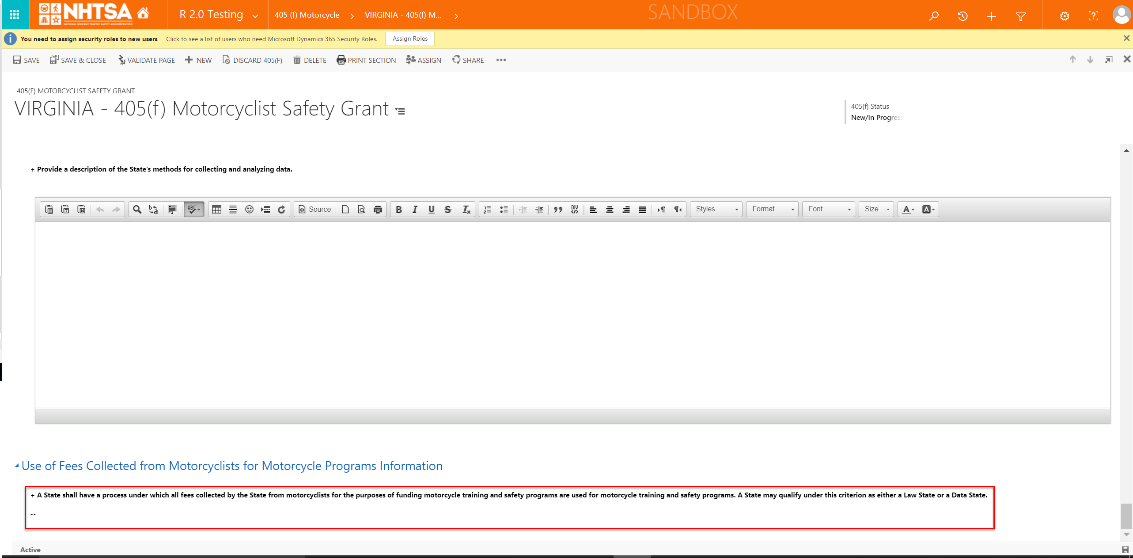This screenshot has width=1133, height=558.
Task: Click Paste as plain text icon
Action: tap(65, 209)
